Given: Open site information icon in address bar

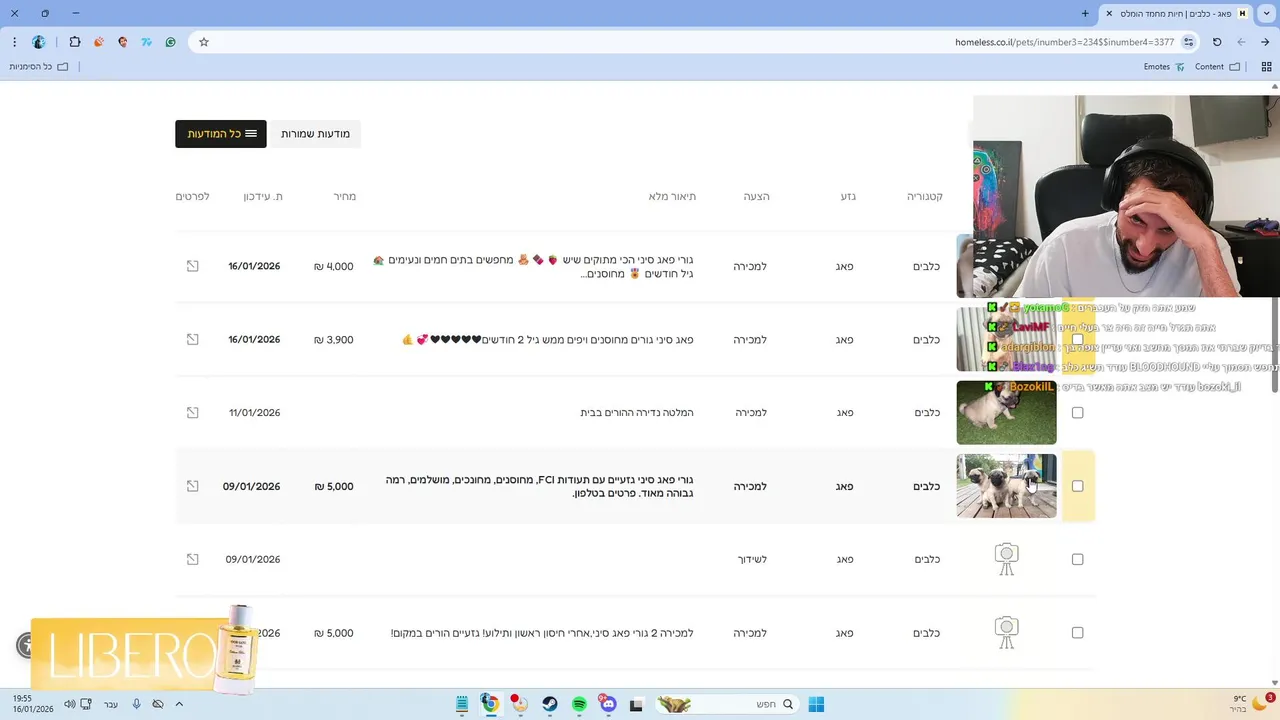Looking at the screenshot, I should click(1188, 42).
